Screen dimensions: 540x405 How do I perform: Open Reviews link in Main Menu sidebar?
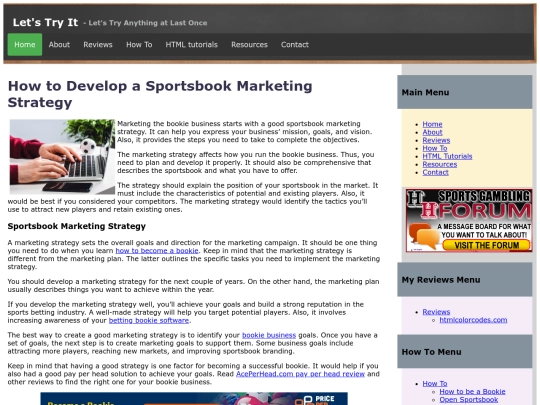point(436,140)
